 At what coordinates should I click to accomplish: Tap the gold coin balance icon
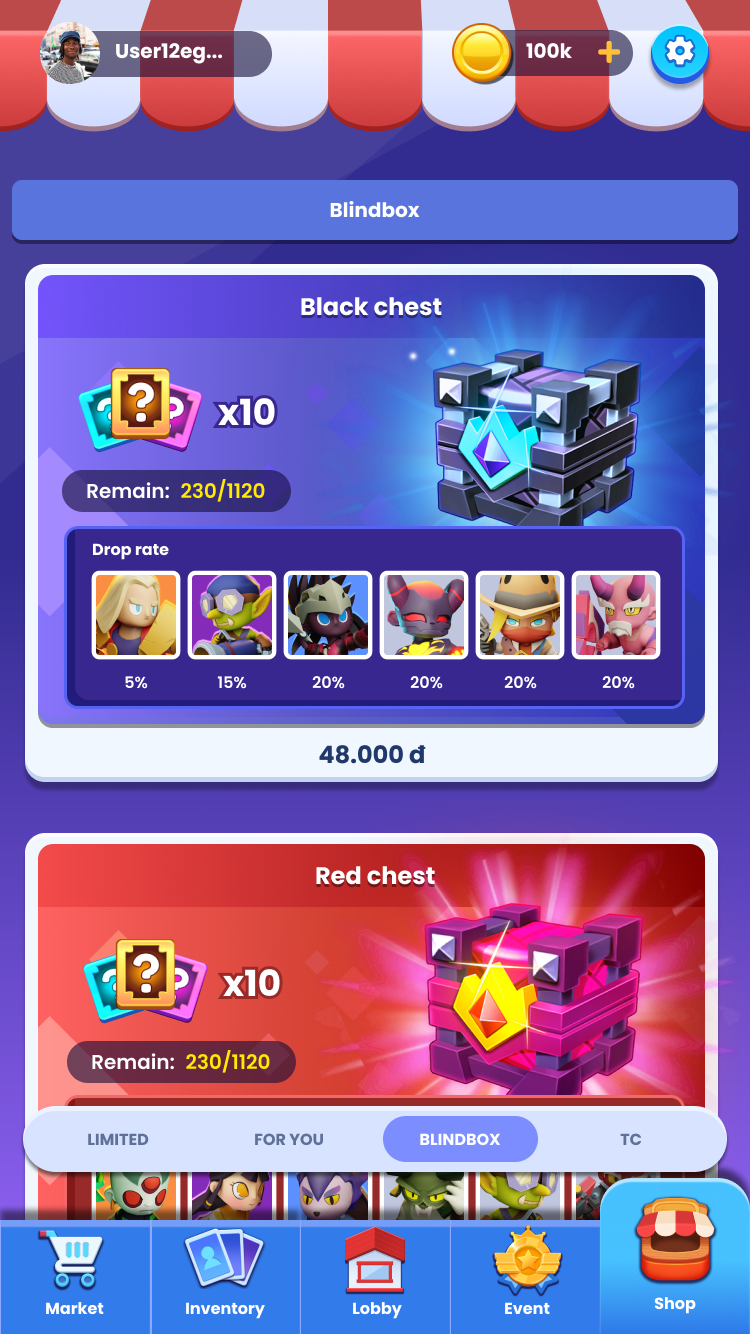(482, 53)
